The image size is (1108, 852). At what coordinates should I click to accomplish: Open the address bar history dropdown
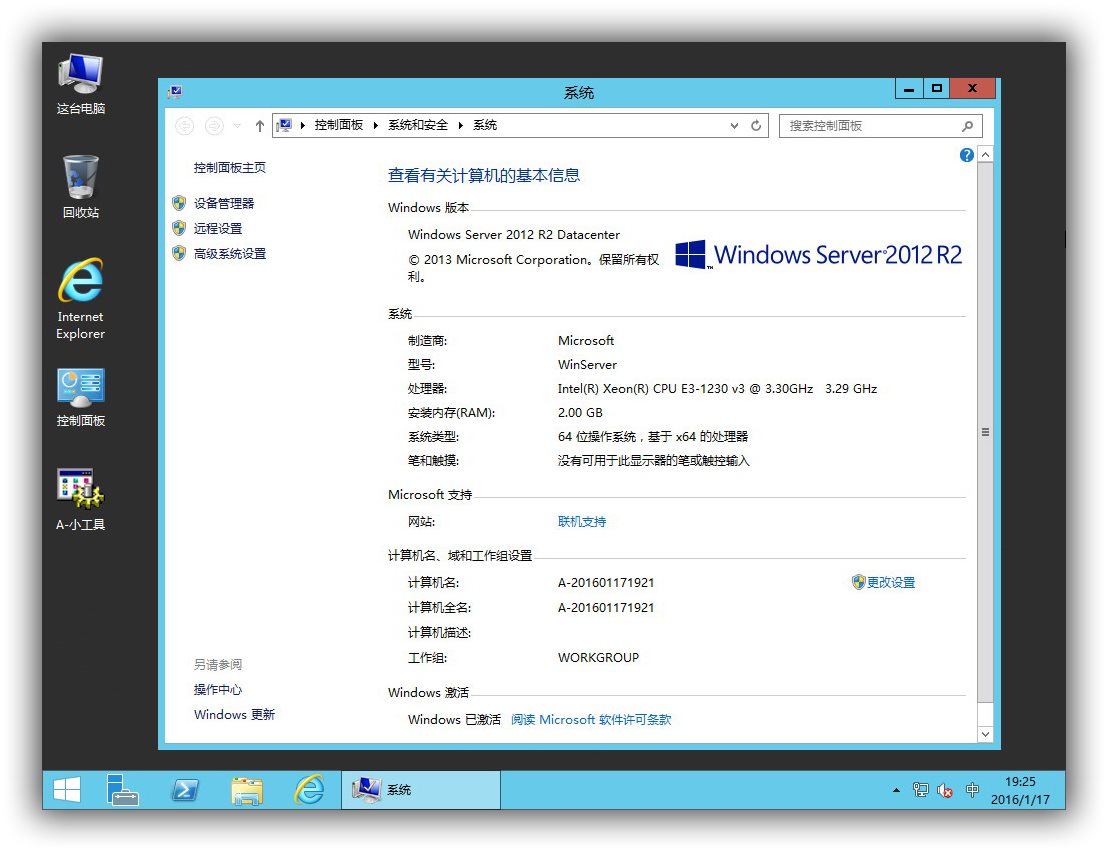click(734, 126)
